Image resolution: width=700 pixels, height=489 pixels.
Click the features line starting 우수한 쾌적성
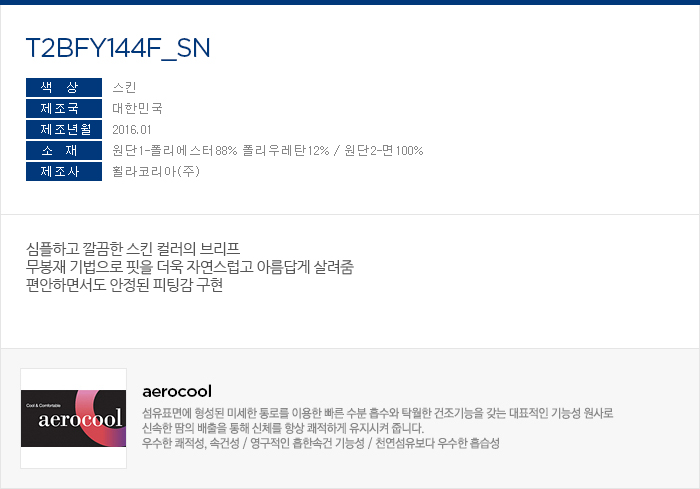pyautogui.click(x=321, y=443)
